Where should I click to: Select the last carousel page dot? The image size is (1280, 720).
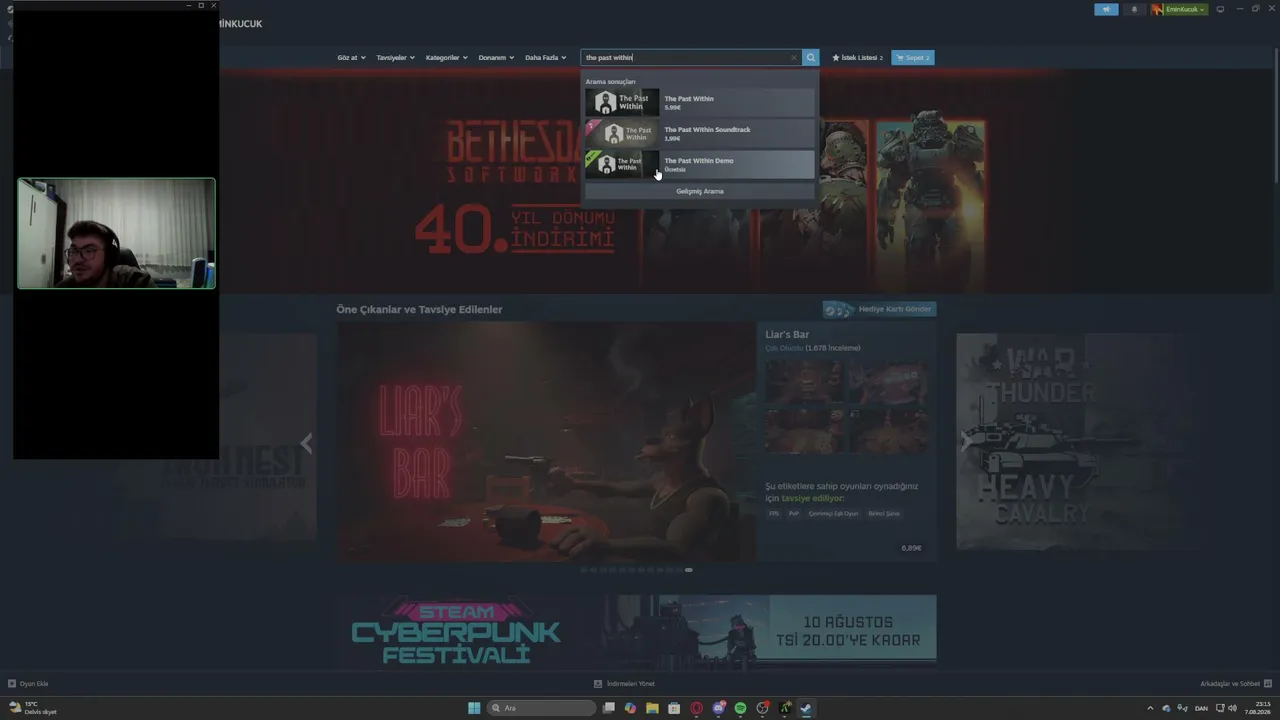tap(688, 570)
